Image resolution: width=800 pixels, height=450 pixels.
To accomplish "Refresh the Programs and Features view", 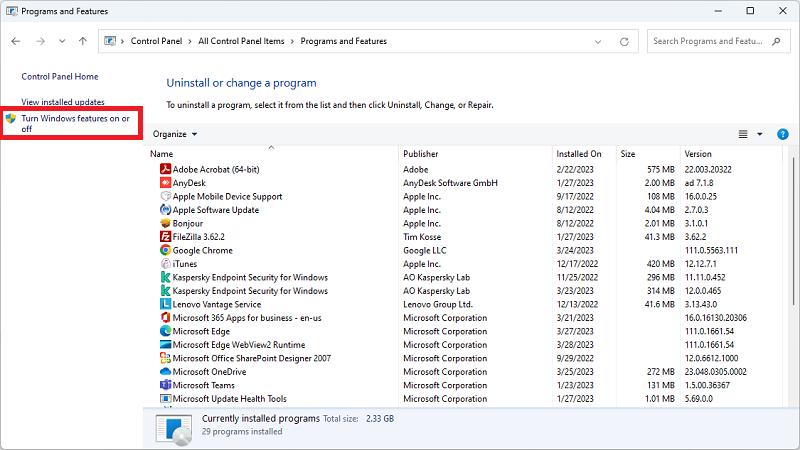I will point(624,42).
